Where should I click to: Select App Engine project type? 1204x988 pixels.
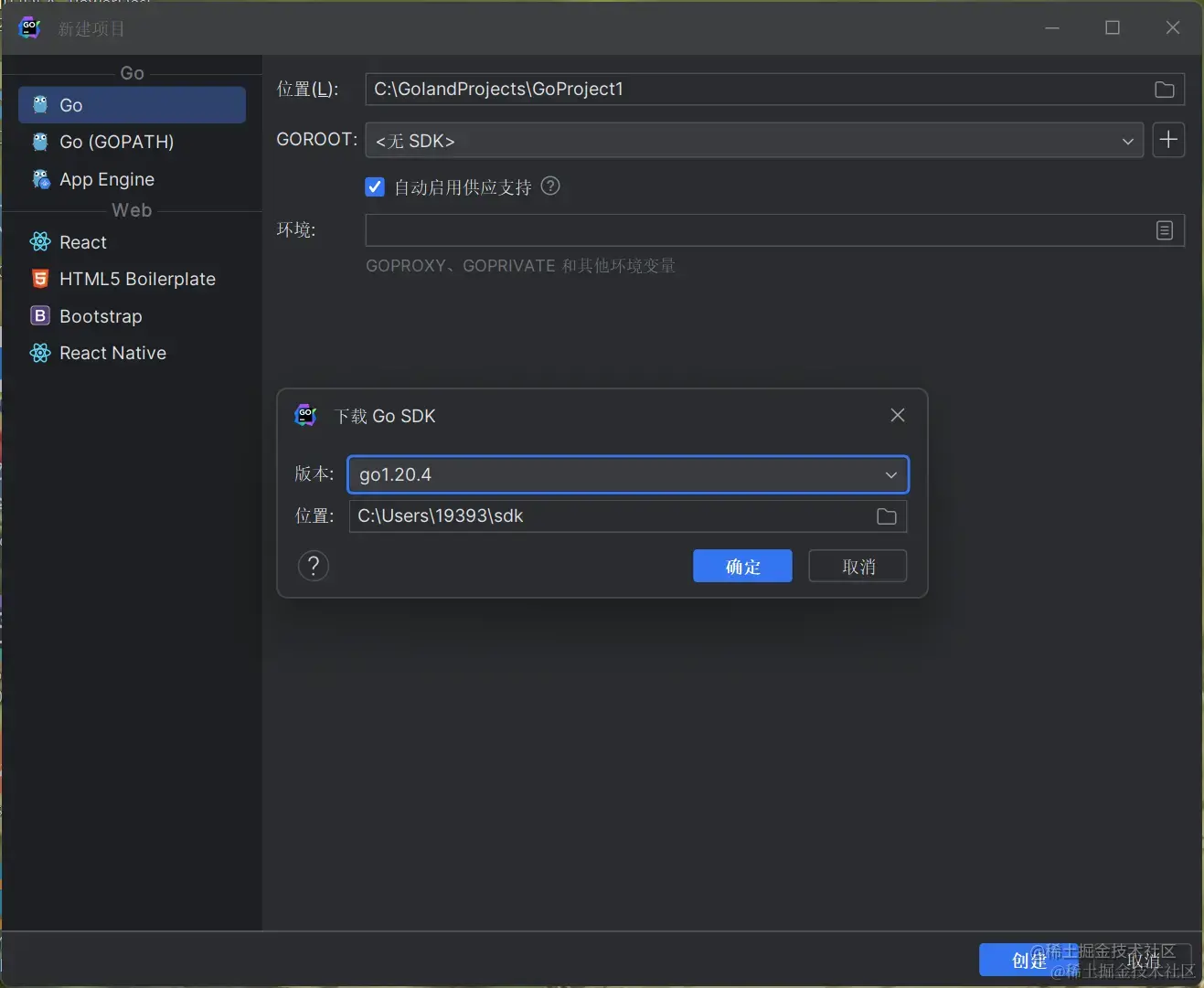pos(132,179)
